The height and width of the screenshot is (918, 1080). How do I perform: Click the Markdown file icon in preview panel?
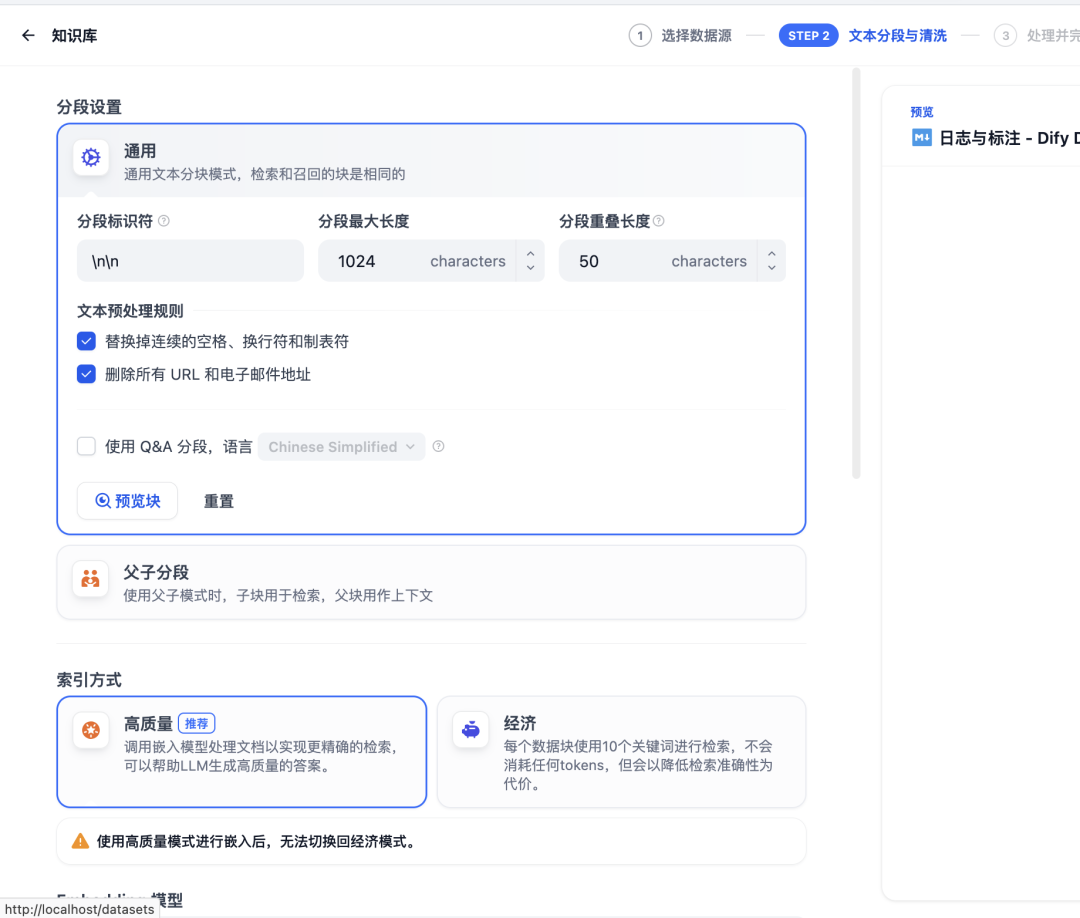(921, 138)
